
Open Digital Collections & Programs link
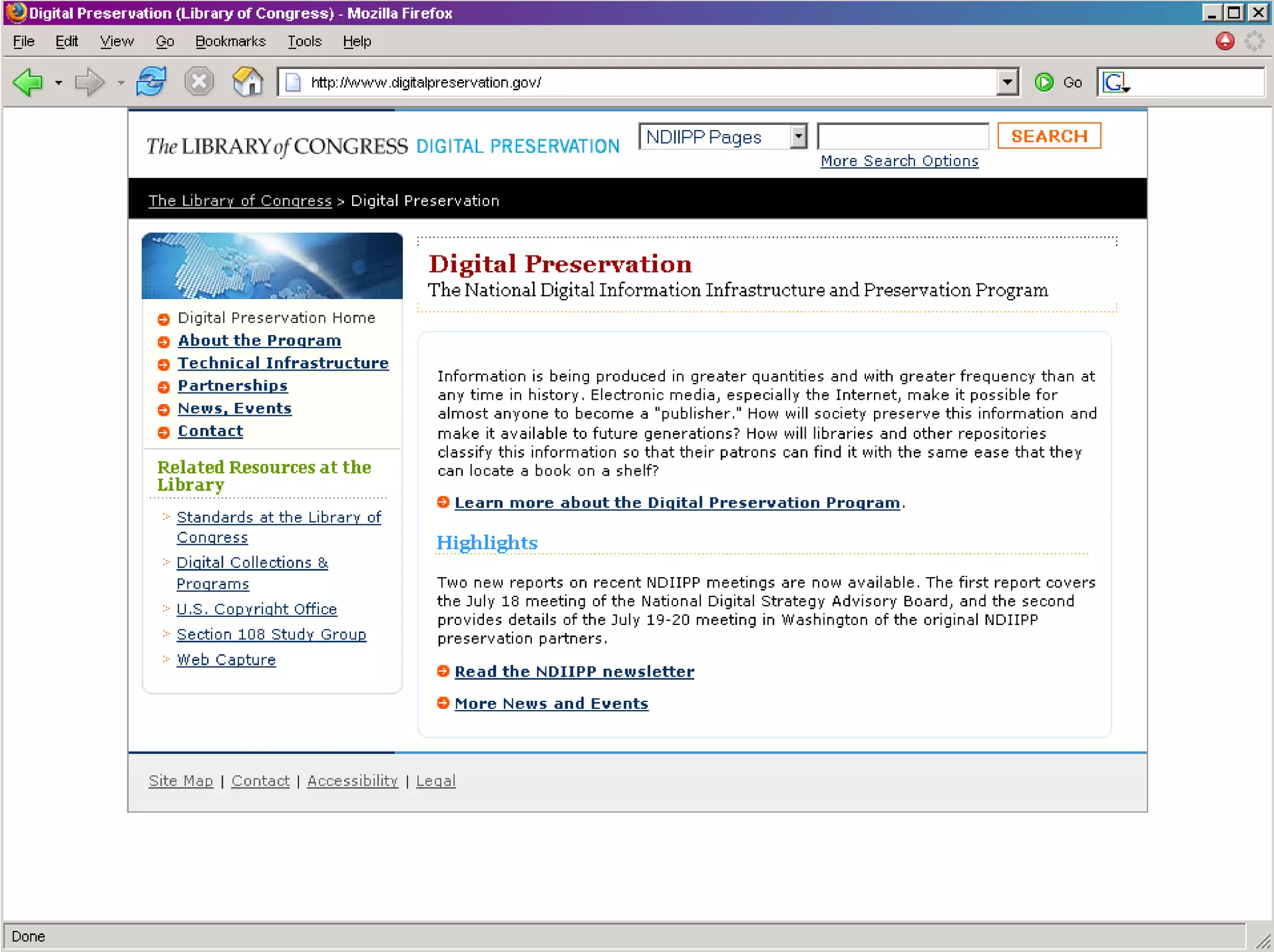click(x=252, y=573)
